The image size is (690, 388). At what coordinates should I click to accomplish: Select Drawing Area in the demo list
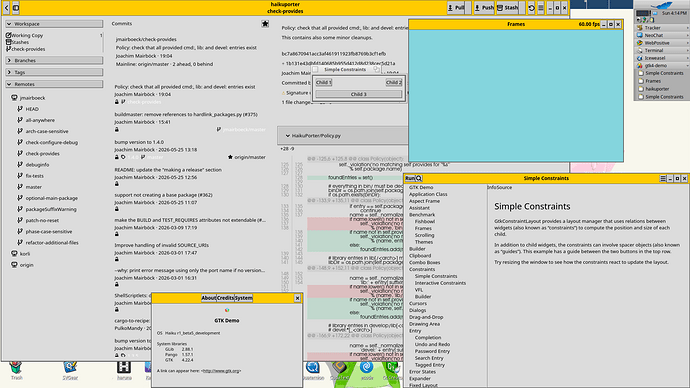click(x=424, y=324)
